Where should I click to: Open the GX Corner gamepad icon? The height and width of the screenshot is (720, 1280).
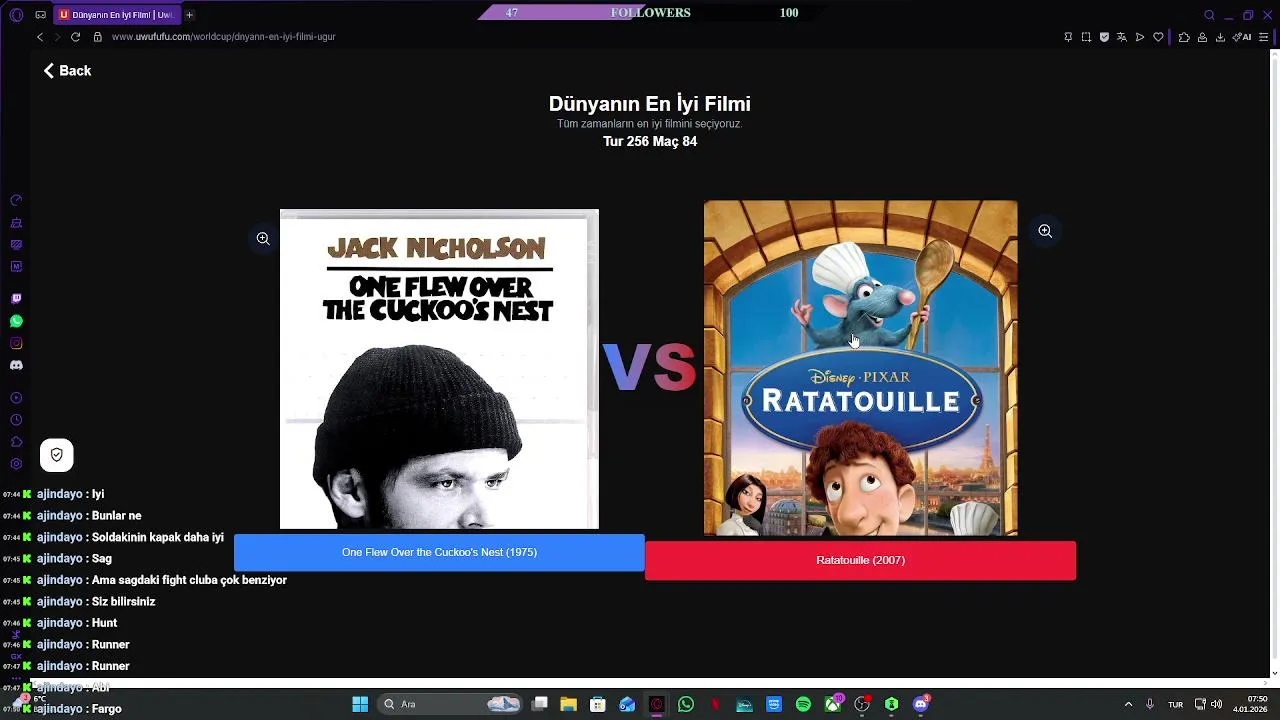coord(40,15)
